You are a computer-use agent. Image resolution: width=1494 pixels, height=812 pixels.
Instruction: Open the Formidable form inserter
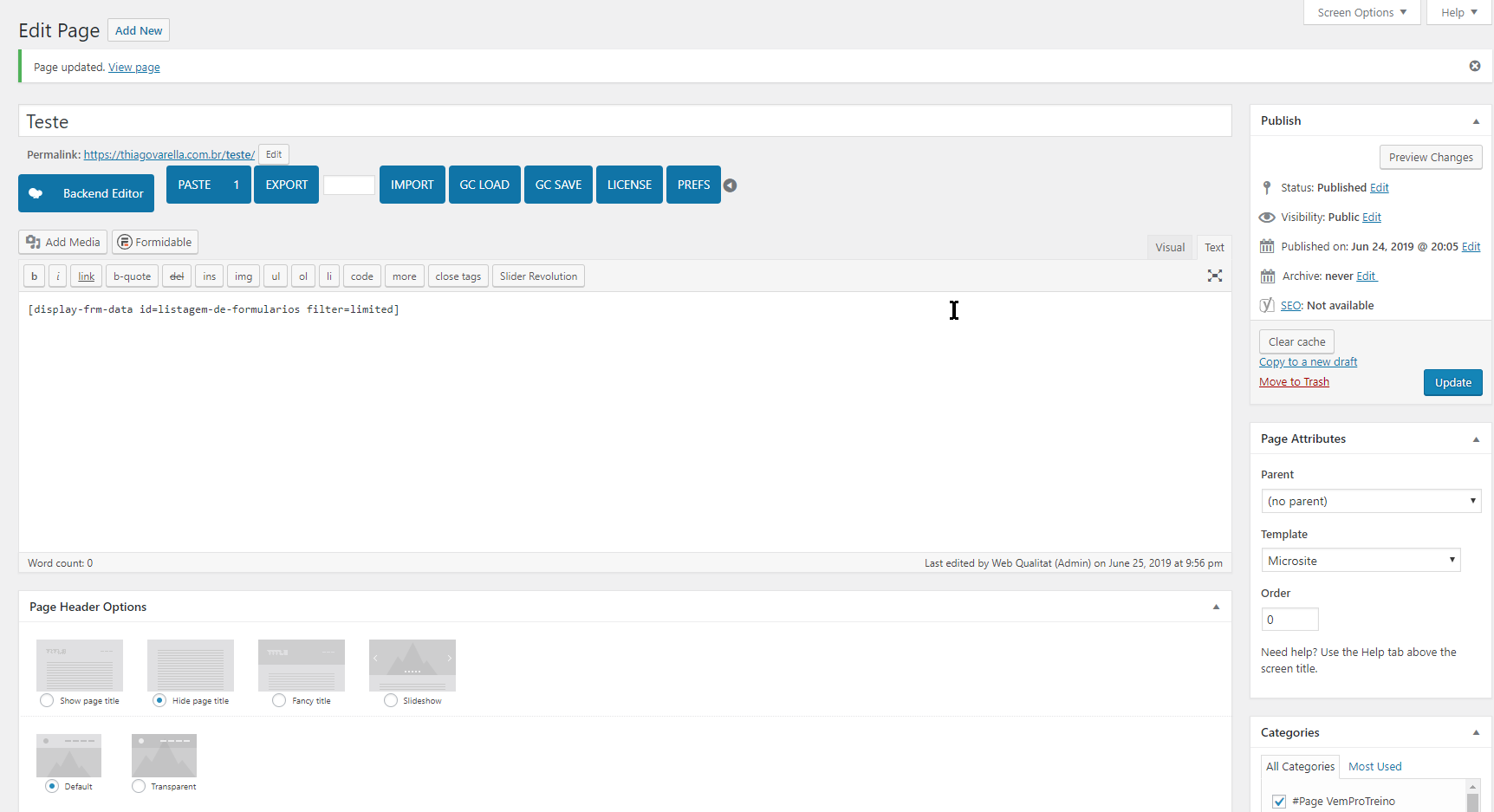(155, 242)
